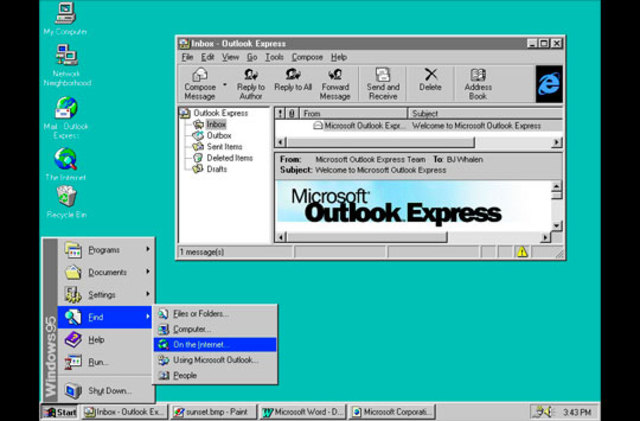
Task: Open Mail Outlook Express desktop icon
Action: pos(66,118)
